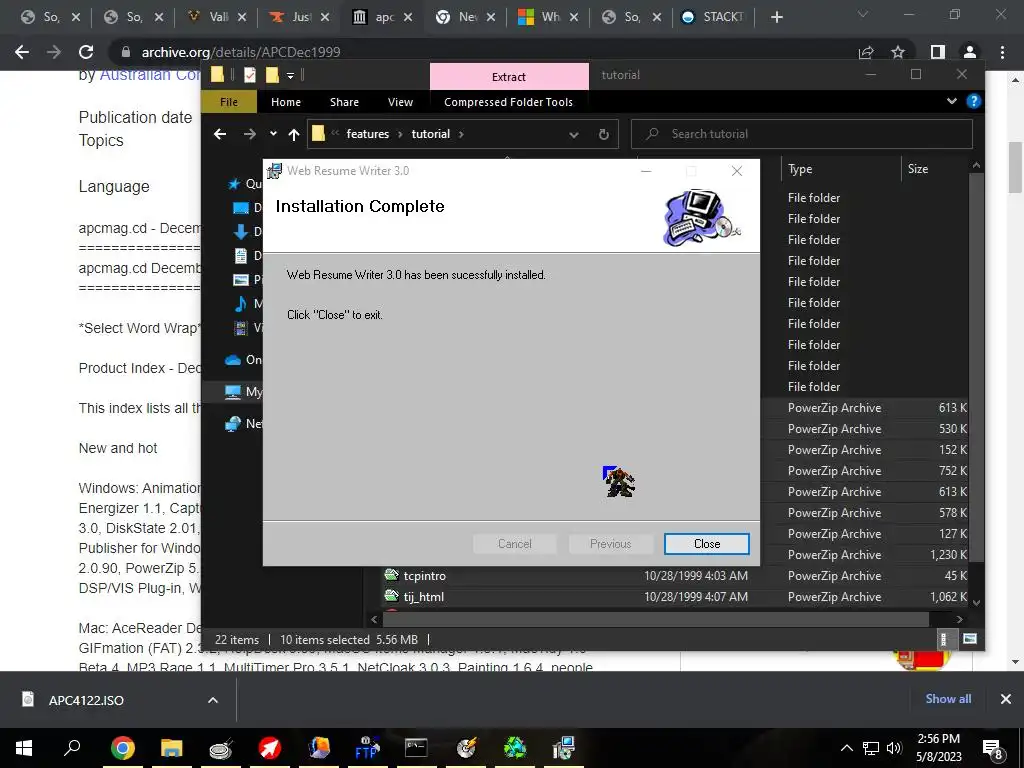Open Chrome three-dot menu
Screen dimensions: 1024x768
pyautogui.click(x=1002, y=52)
